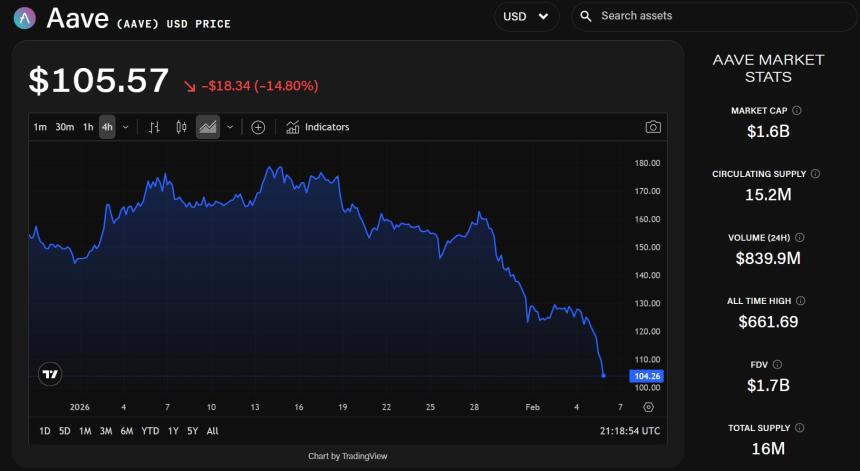Select the candlestick chart style

pos(181,127)
